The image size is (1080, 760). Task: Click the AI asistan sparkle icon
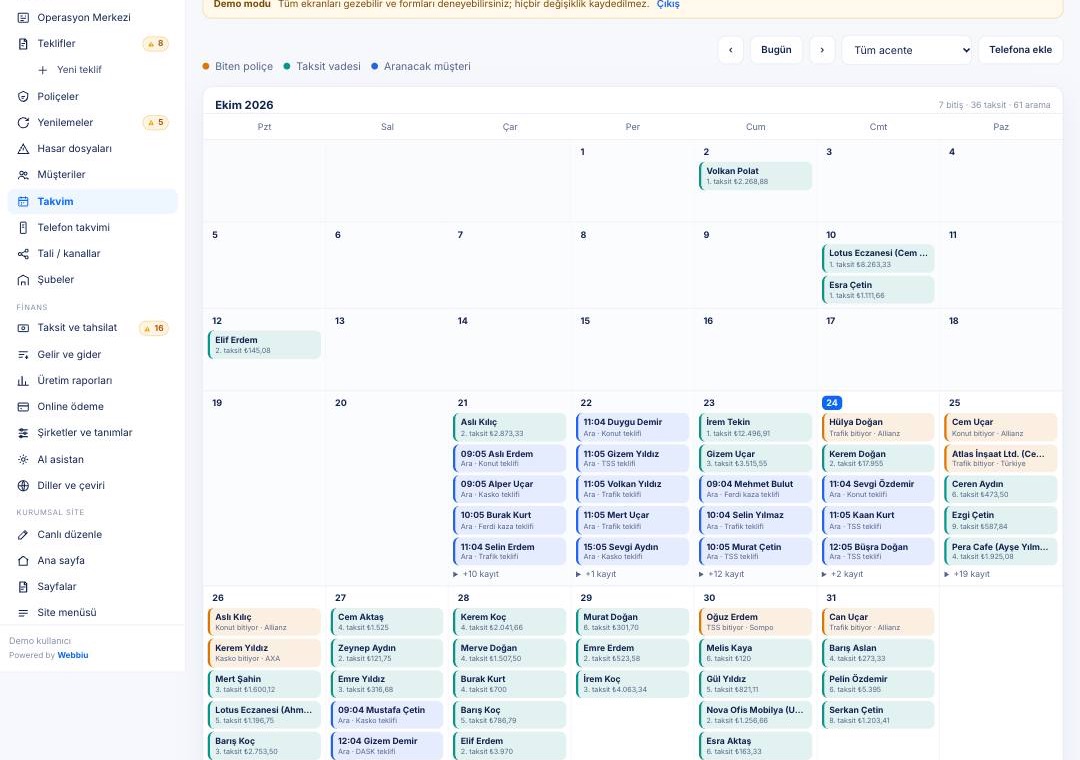coord(23,460)
